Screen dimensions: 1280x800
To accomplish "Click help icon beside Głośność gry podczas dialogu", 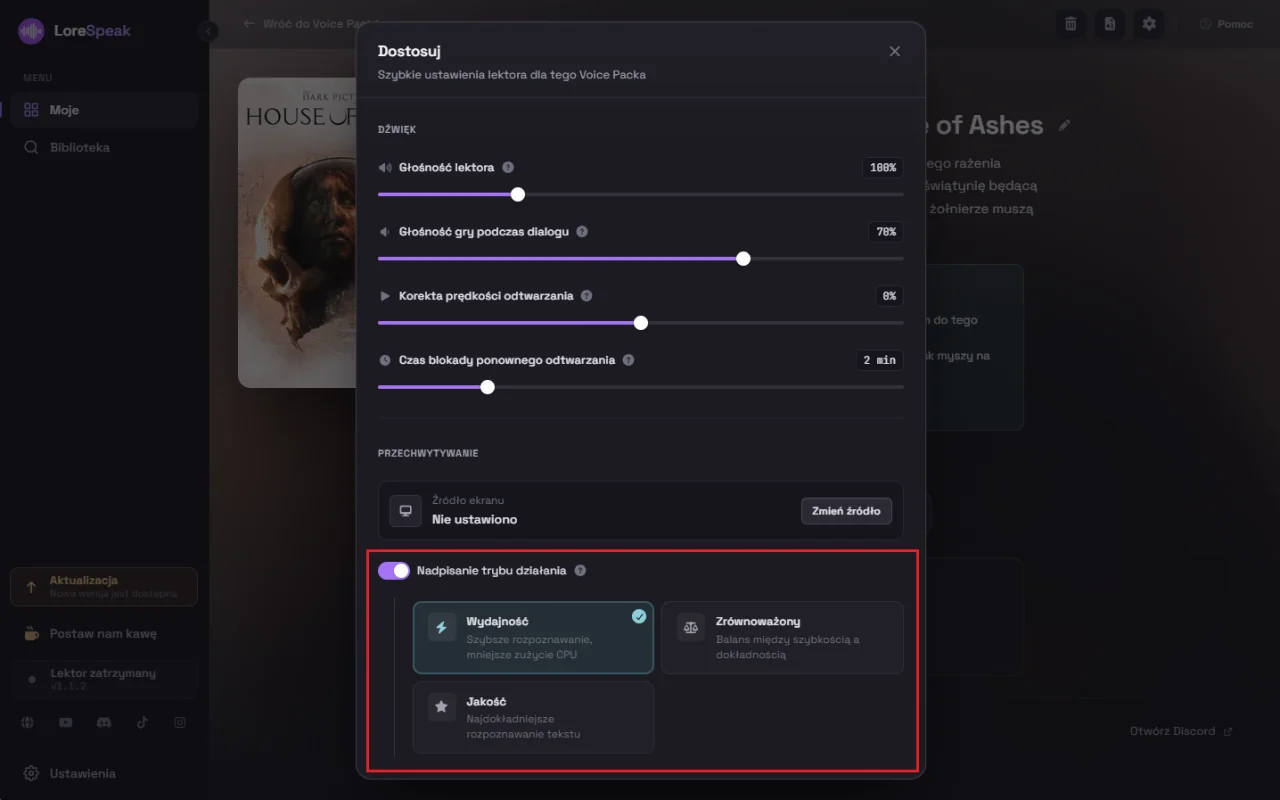I will (x=582, y=231).
